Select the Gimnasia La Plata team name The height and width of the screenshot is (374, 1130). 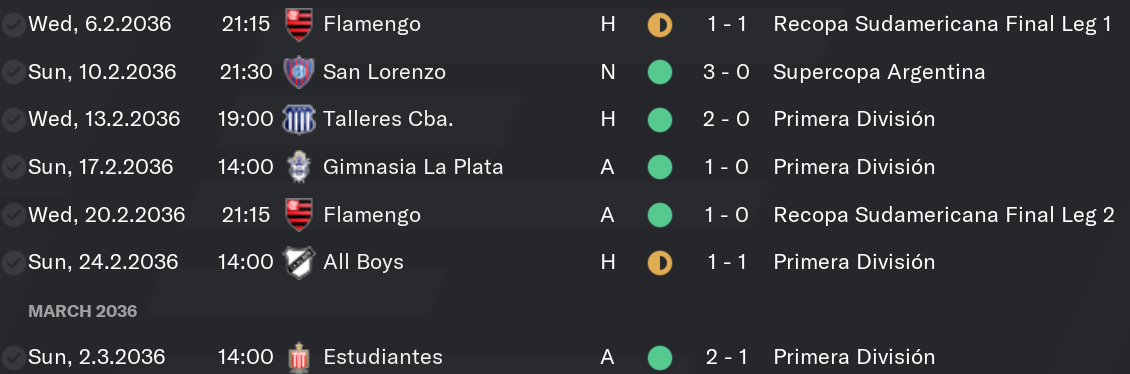(x=413, y=167)
